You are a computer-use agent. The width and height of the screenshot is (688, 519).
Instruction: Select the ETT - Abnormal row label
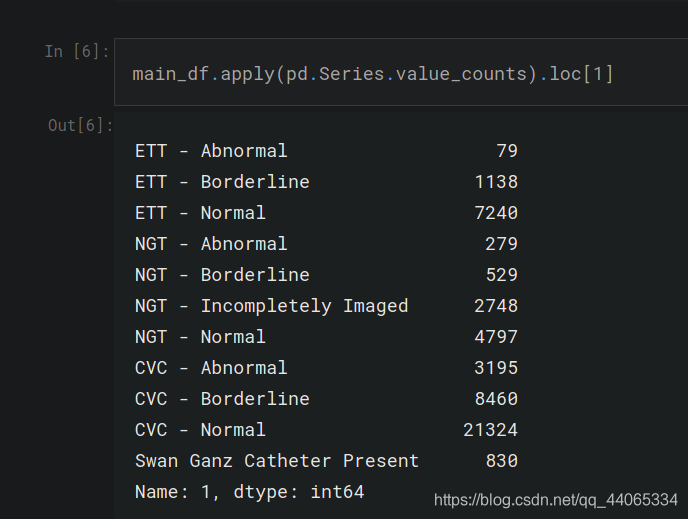coord(211,151)
